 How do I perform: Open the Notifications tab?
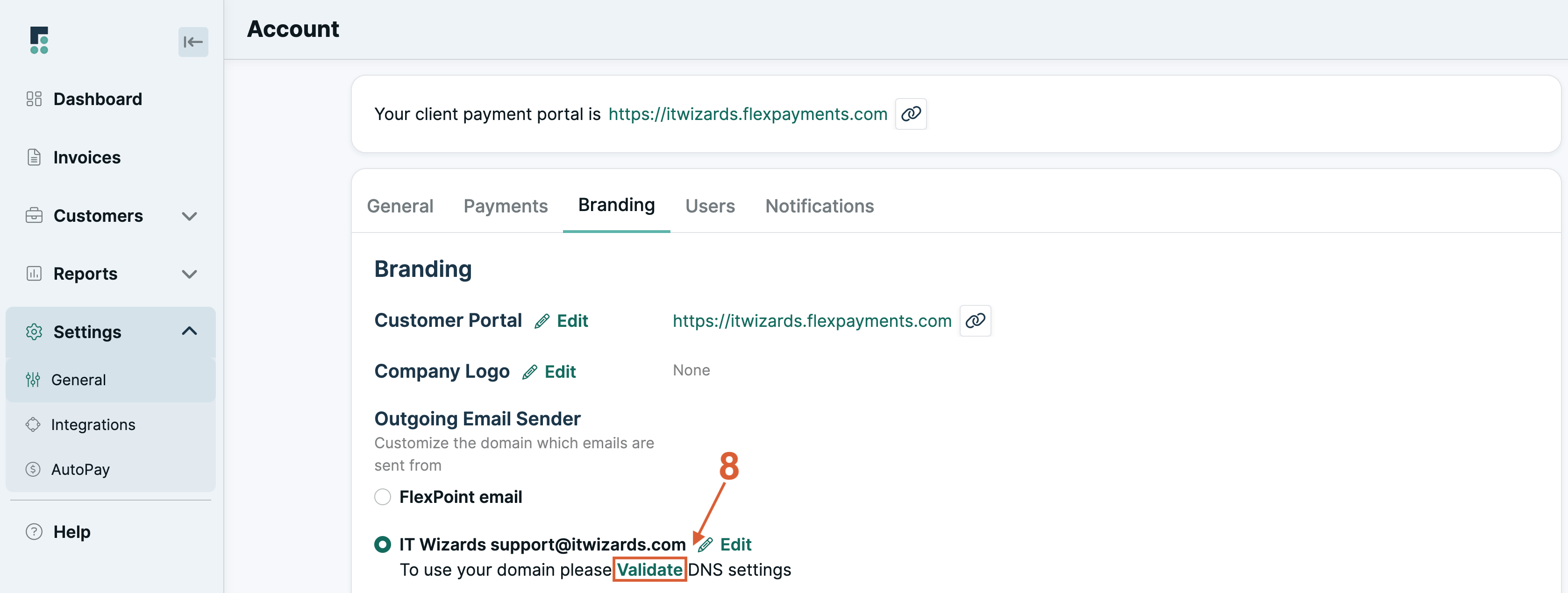820,205
